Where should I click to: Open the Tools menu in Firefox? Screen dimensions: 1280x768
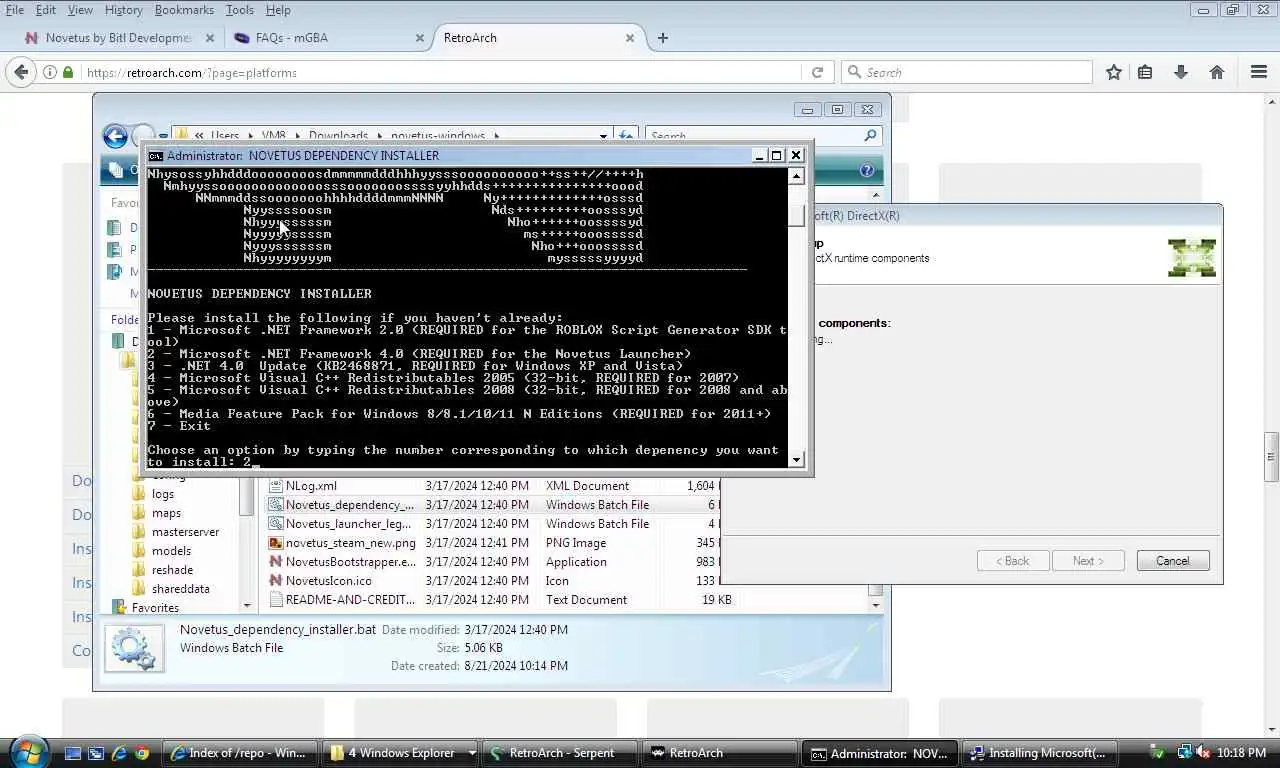point(239,10)
